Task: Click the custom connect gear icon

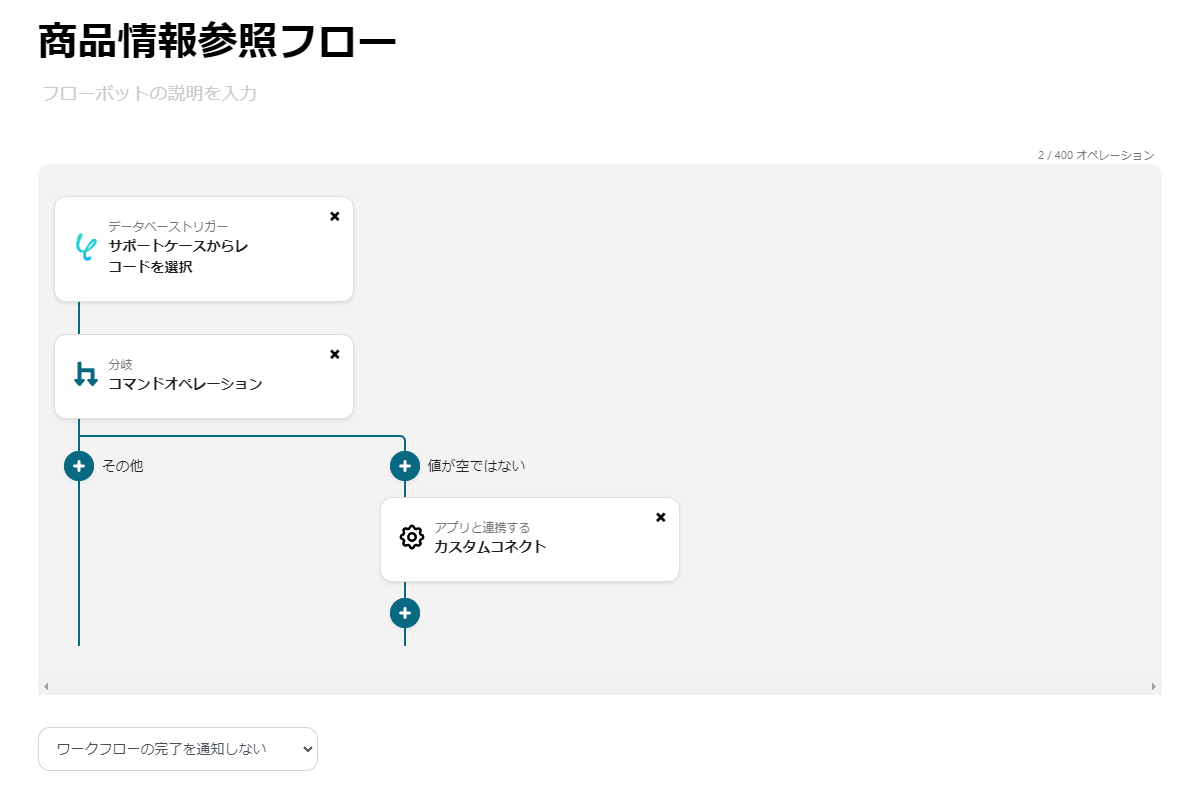Action: pyautogui.click(x=411, y=537)
